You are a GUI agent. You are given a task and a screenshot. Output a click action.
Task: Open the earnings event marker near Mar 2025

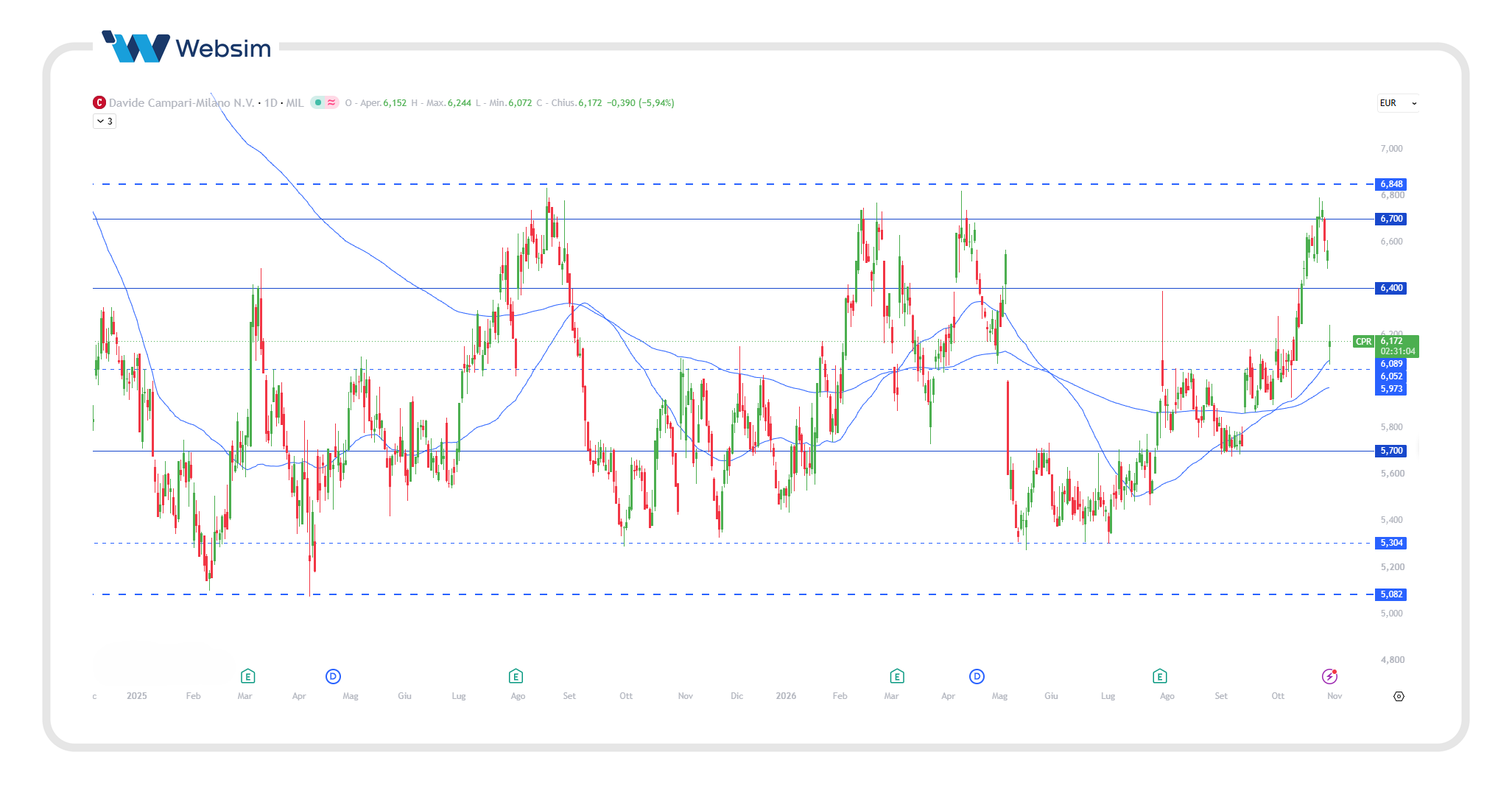pos(247,676)
